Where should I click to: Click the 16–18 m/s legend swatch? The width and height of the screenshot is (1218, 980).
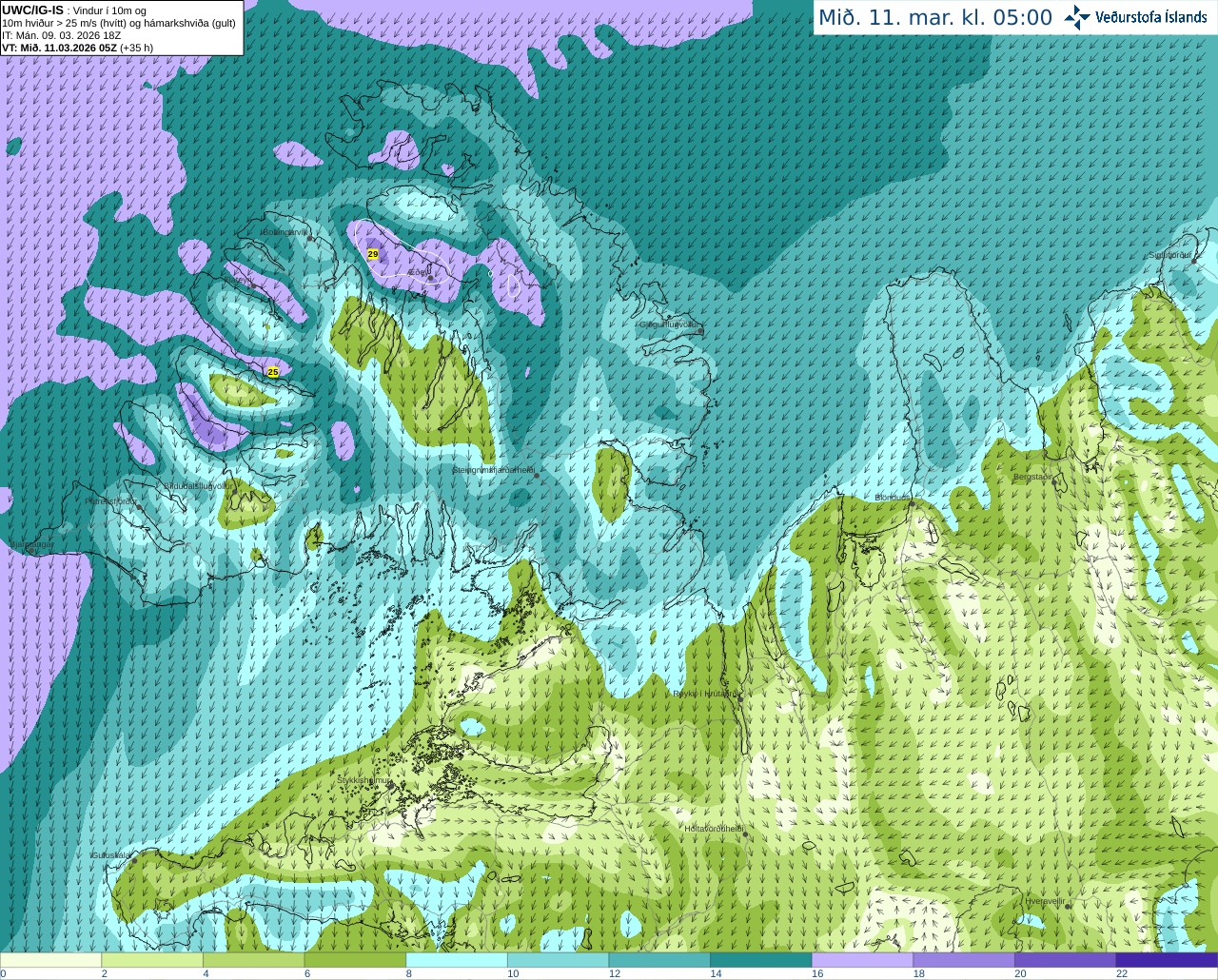click(x=862, y=960)
